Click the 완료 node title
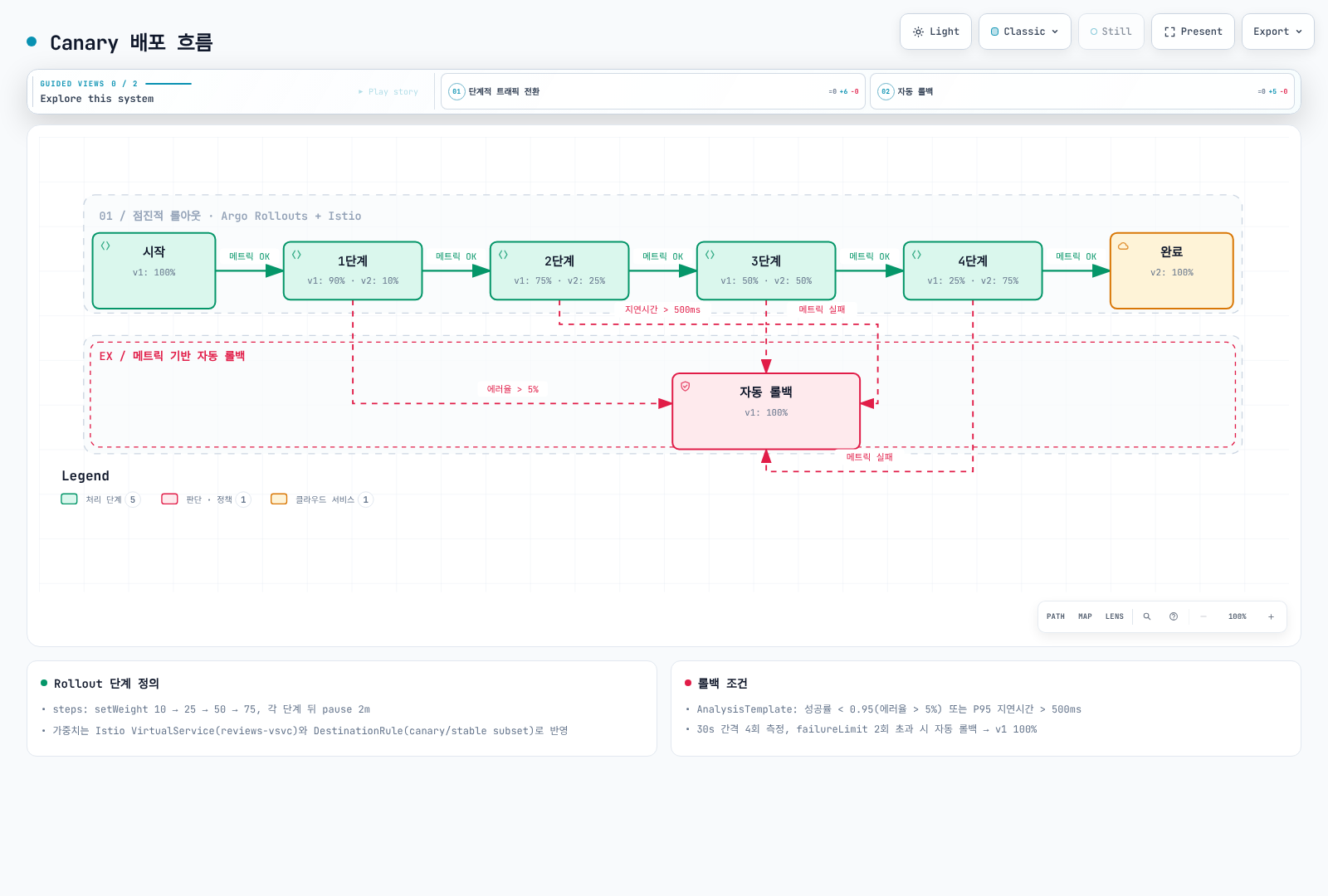Image resolution: width=1328 pixels, height=896 pixels. pyautogui.click(x=1171, y=251)
